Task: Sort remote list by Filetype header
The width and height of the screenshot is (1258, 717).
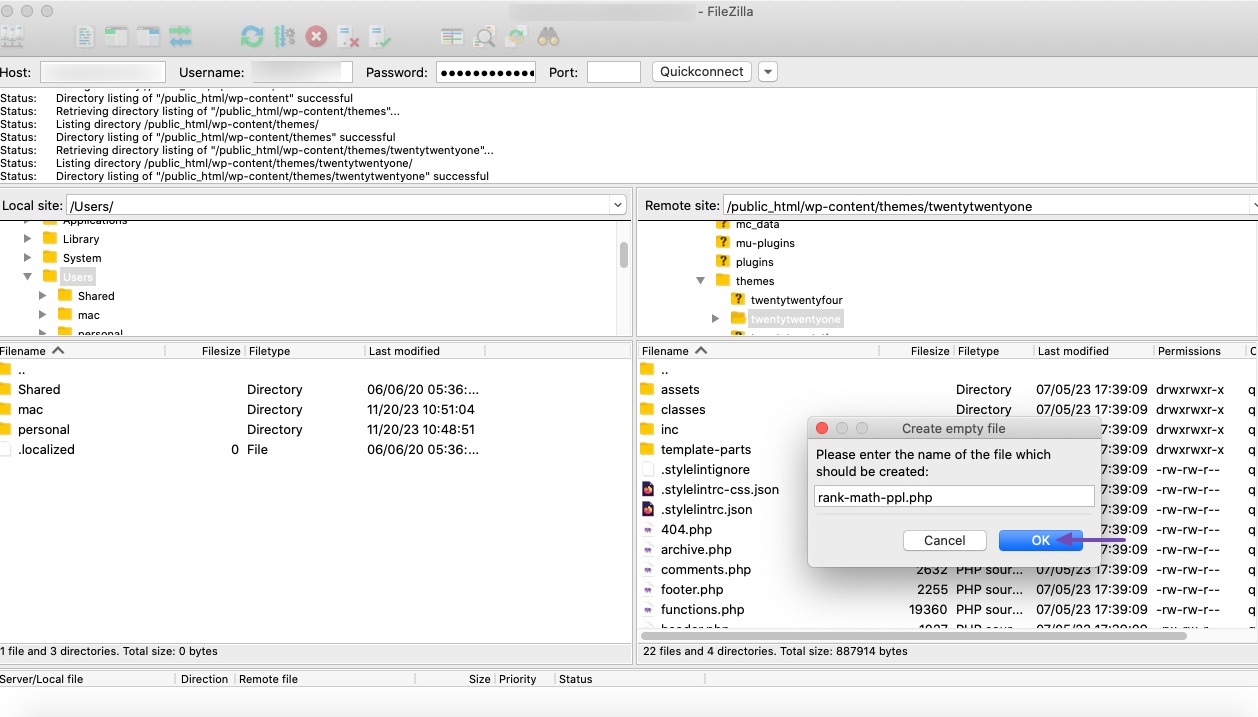Action: point(993,351)
